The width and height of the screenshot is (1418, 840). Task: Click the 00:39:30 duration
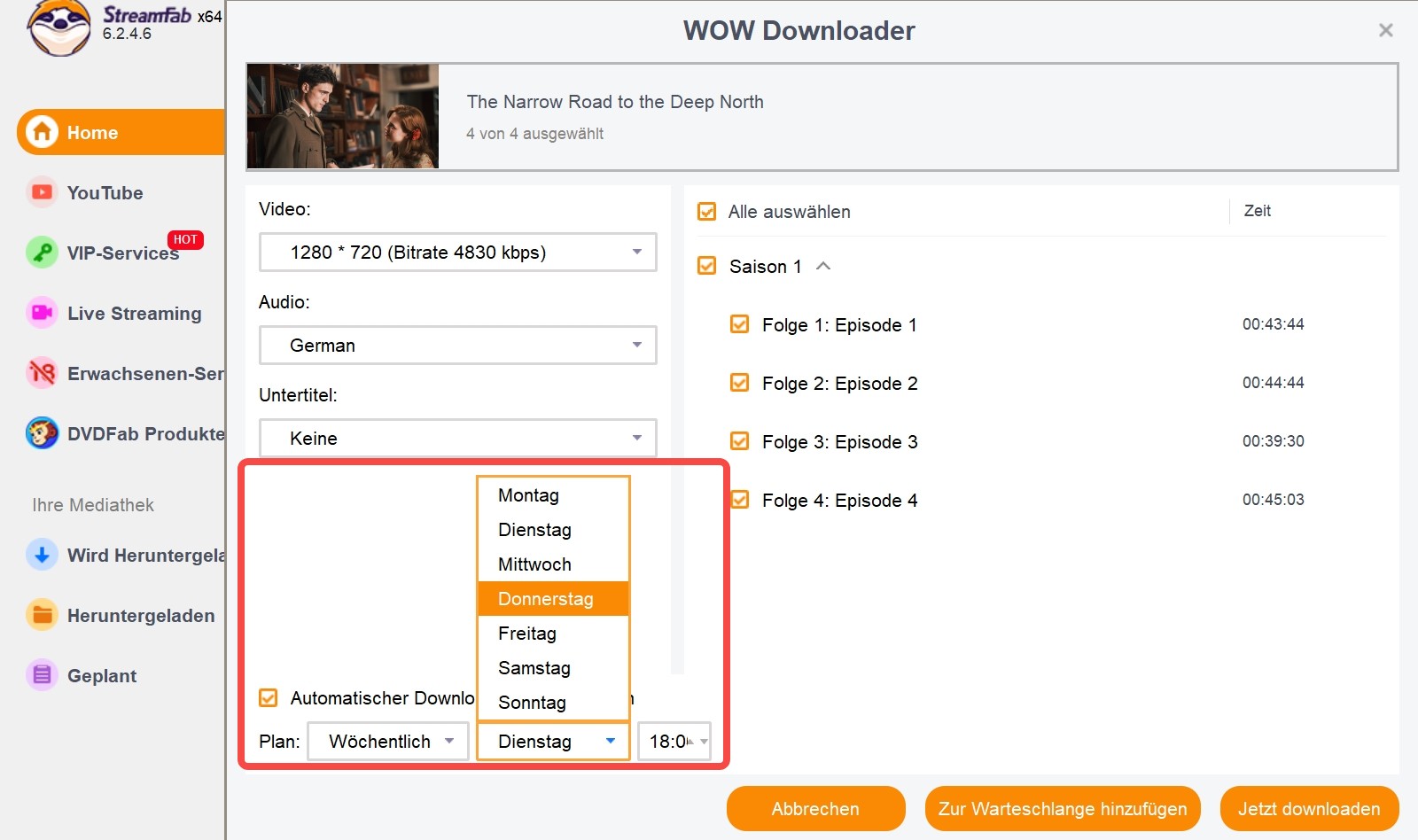[x=1273, y=441]
